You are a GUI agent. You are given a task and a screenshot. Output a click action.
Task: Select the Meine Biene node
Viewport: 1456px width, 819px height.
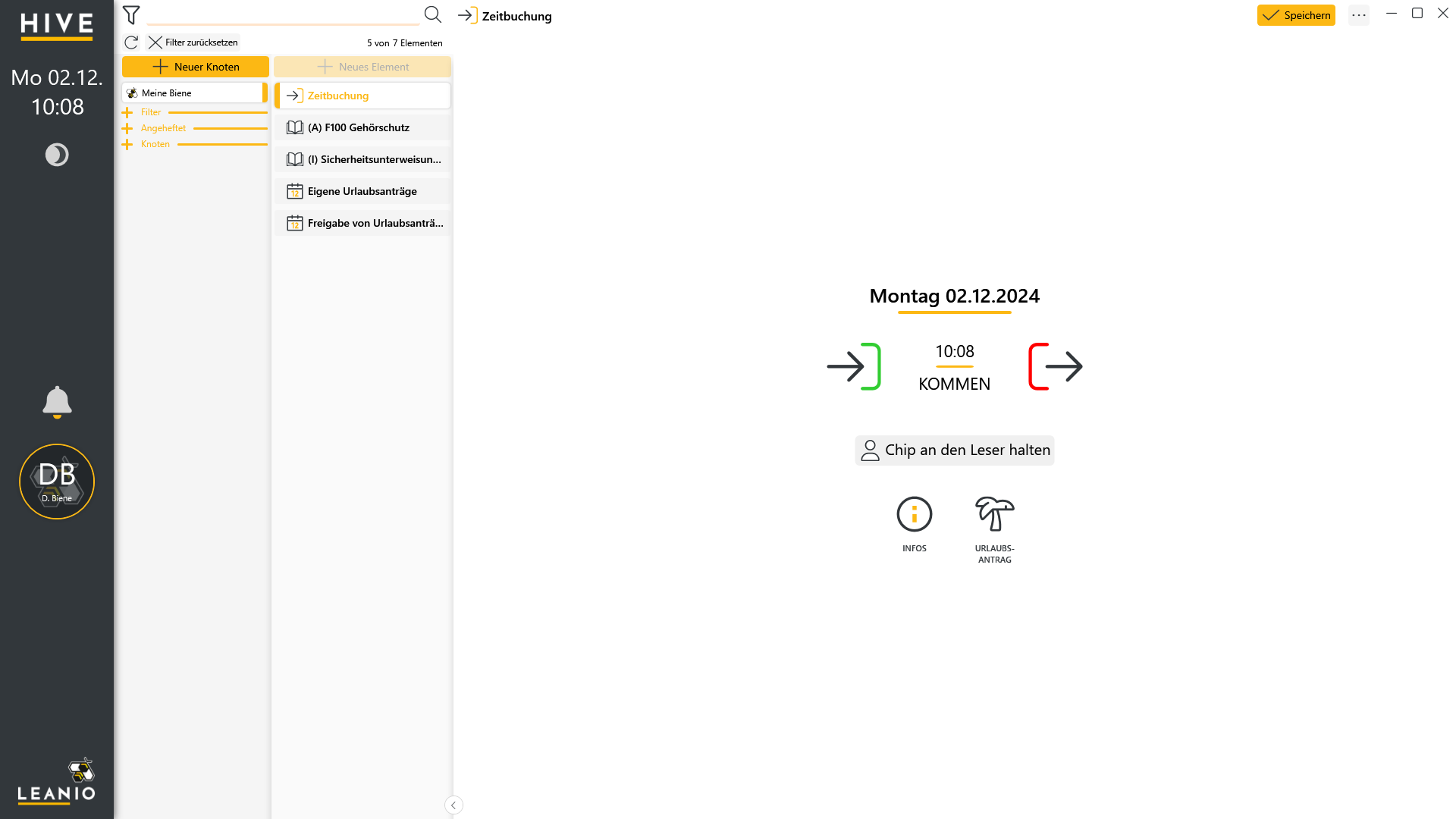tap(194, 93)
